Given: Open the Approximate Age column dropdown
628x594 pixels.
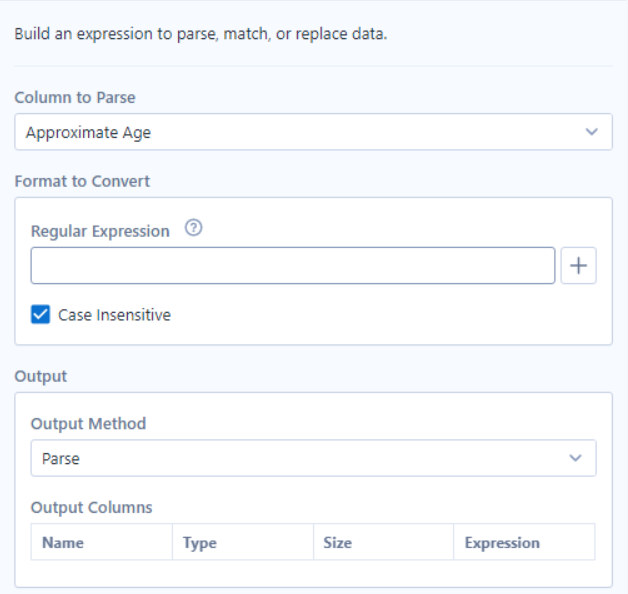Looking at the screenshot, I should point(313,132).
